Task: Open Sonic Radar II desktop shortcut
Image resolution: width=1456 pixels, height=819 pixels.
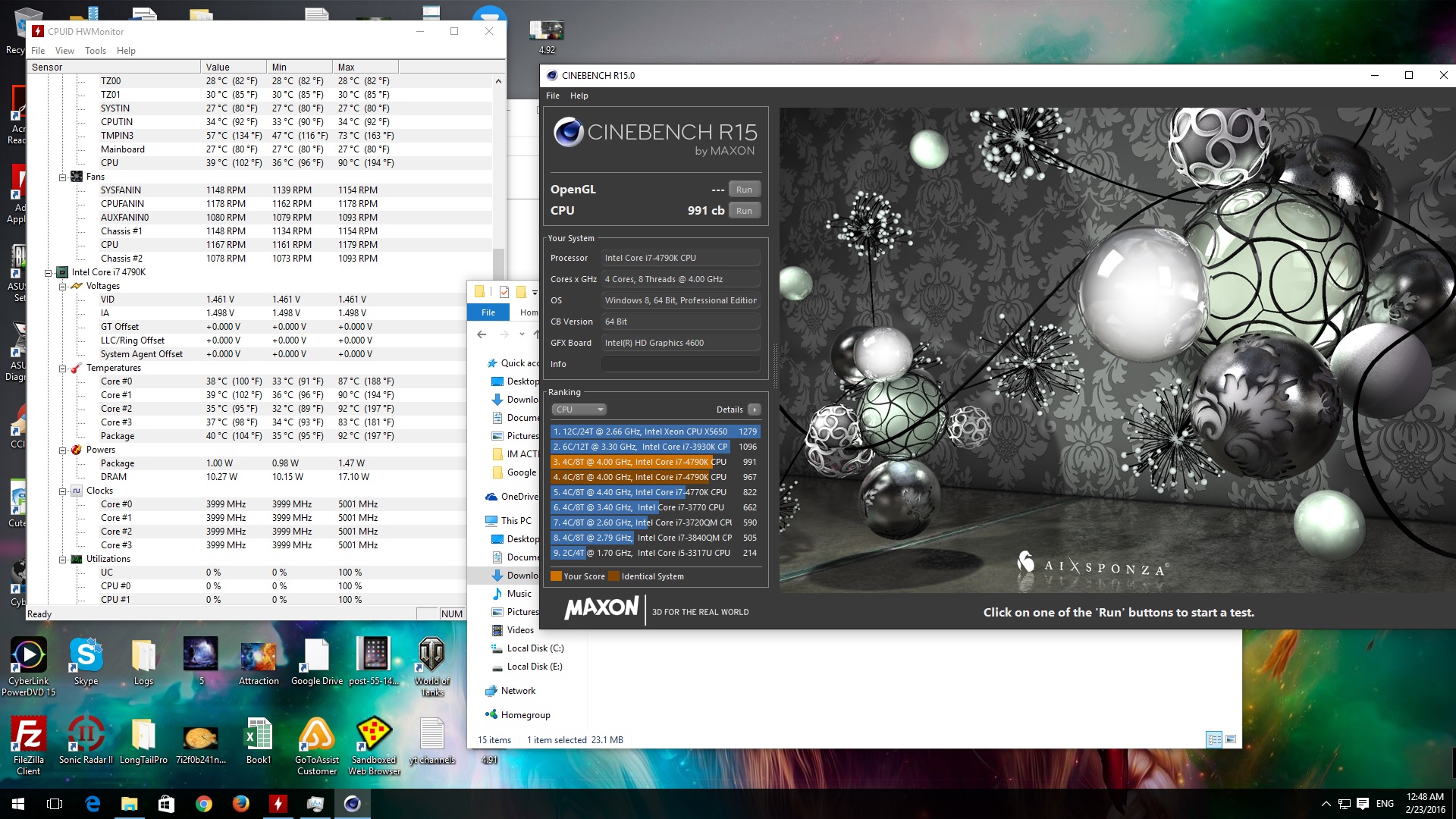Action: (x=86, y=736)
